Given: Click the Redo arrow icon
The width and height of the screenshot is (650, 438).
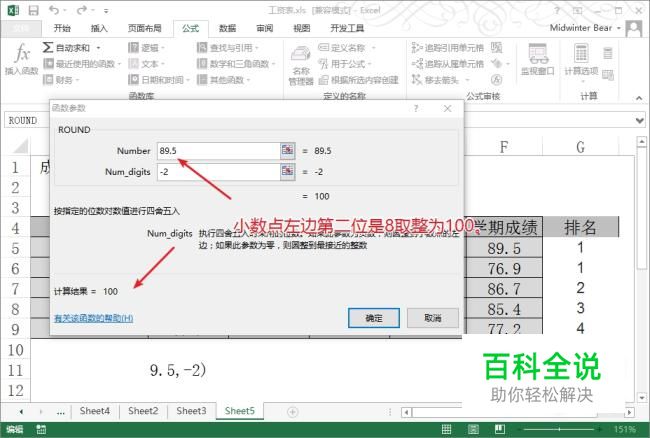Looking at the screenshot, I should coord(82,10).
